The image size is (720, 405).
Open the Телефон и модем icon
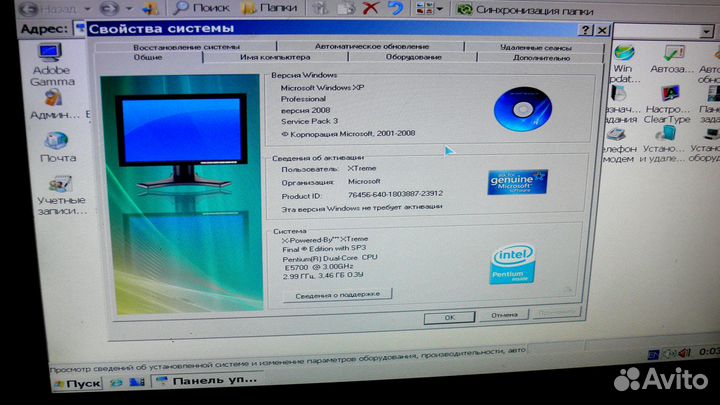click(619, 145)
